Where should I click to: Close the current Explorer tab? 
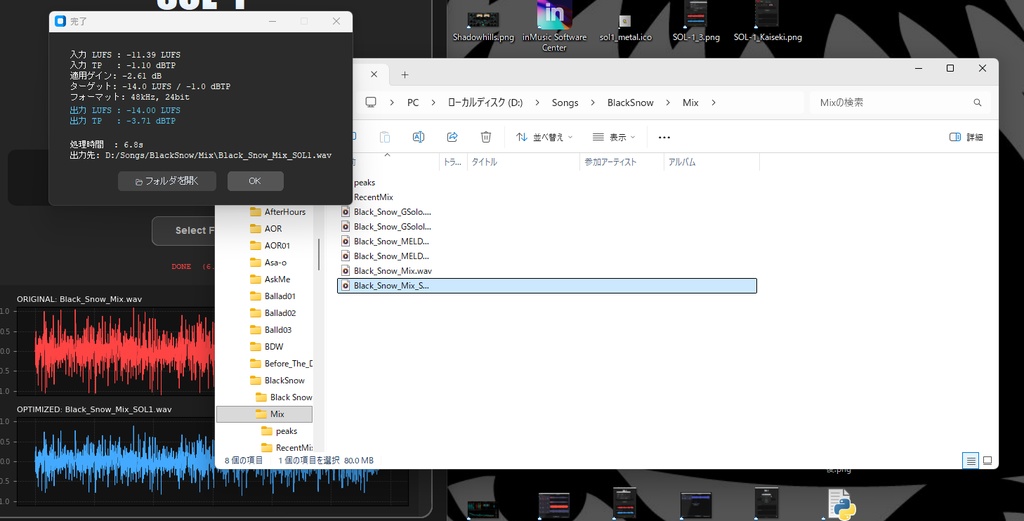click(x=374, y=74)
